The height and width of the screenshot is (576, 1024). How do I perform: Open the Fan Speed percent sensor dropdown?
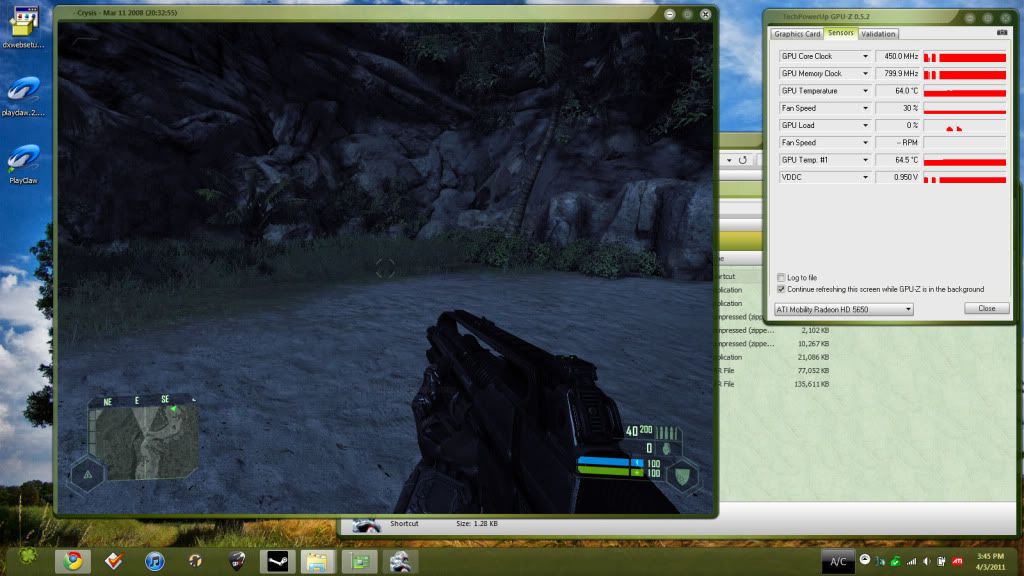click(865, 108)
